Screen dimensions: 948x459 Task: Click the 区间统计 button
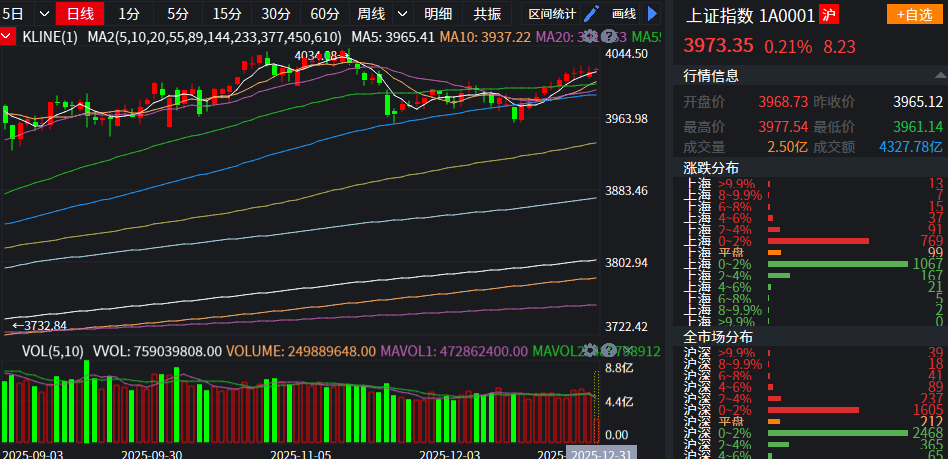point(552,14)
